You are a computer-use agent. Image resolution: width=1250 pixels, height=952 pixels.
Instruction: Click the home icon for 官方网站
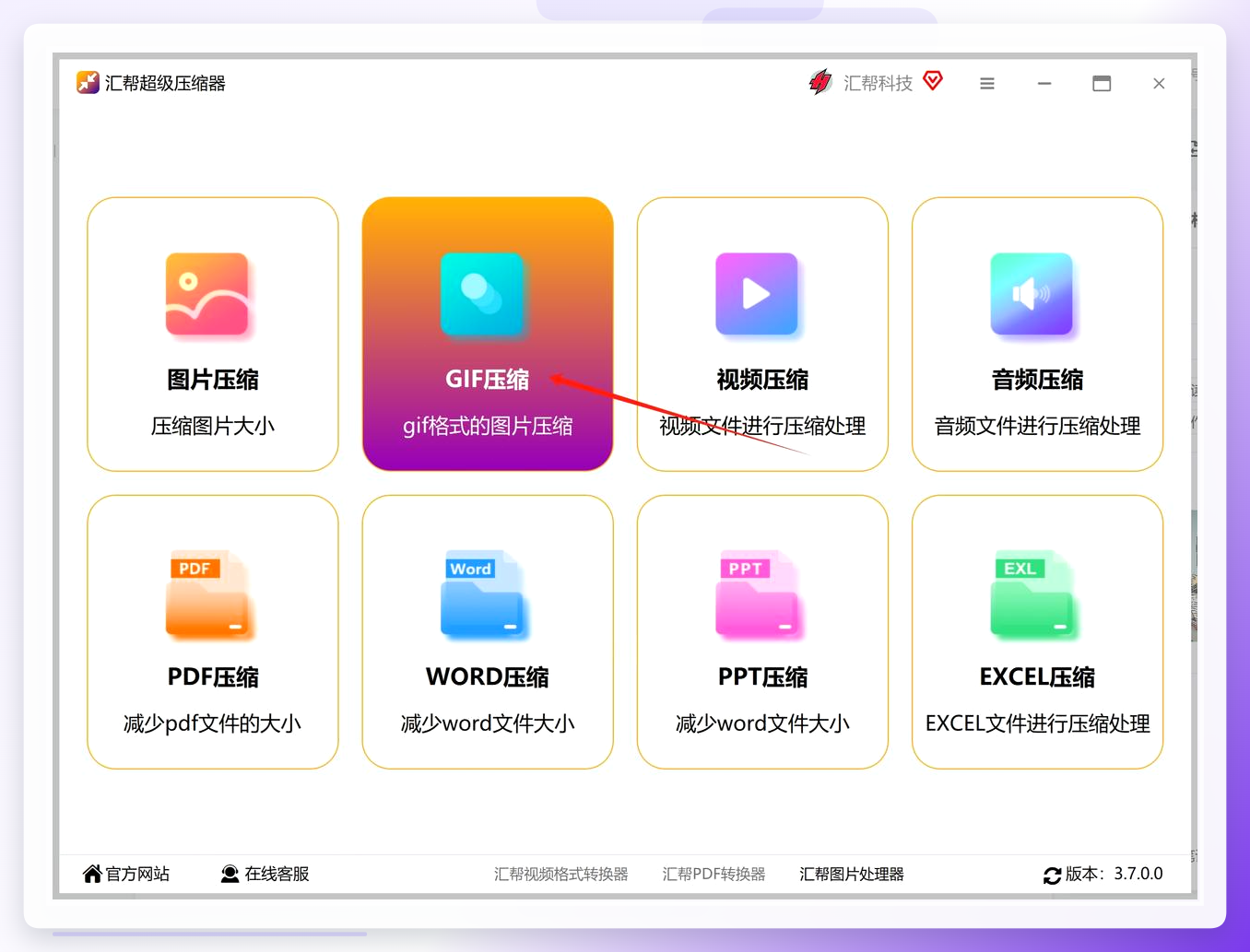click(92, 874)
